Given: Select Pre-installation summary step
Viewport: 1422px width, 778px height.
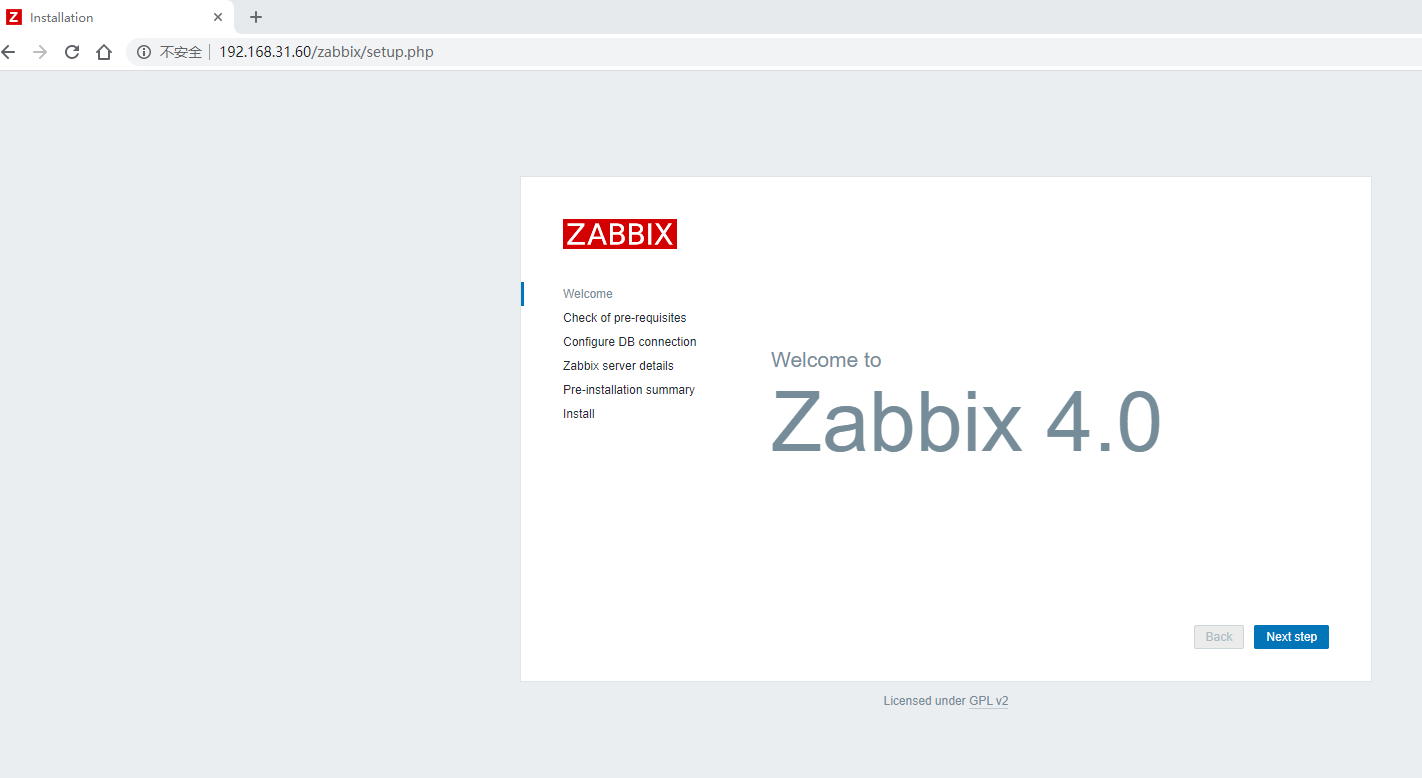Looking at the screenshot, I should [x=629, y=390].
